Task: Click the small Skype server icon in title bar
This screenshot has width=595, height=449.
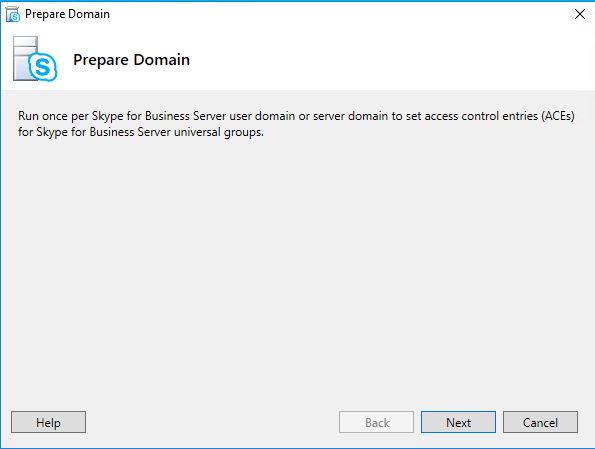Action: (x=13, y=14)
